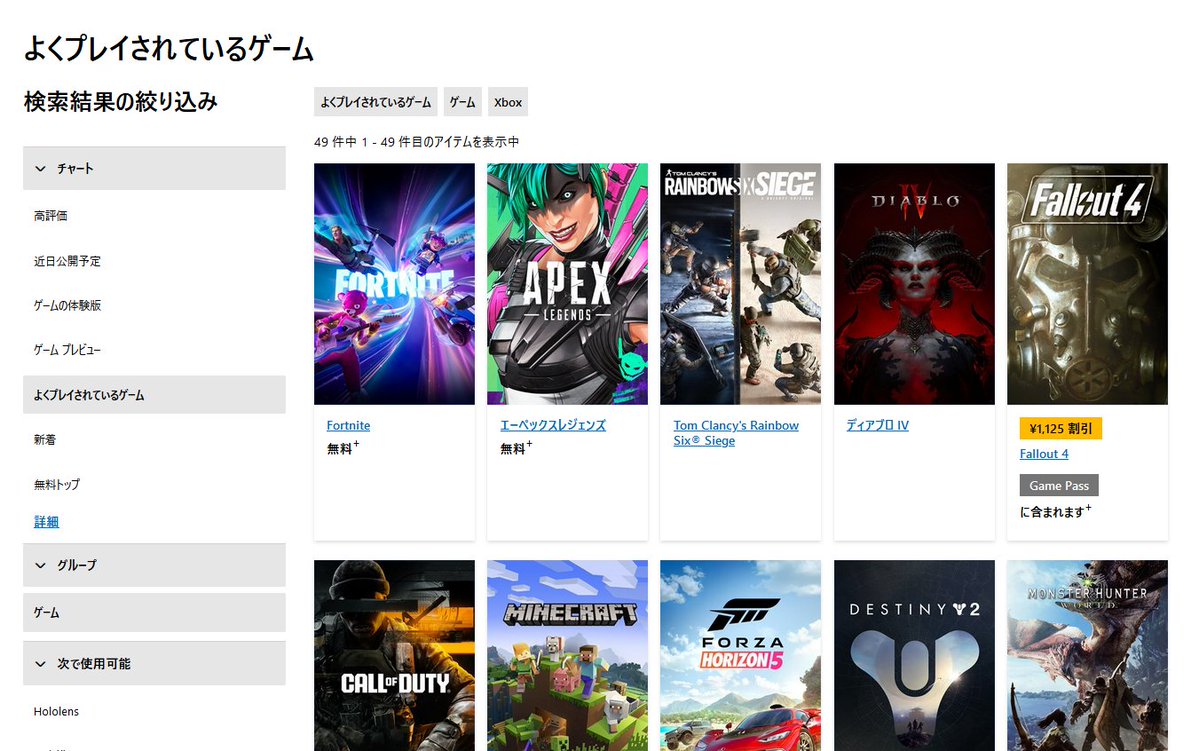Follow the ディアブロ IV title link
This screenshot has width=1199, height=751.
pyautogui.click(x=877, y=425)
